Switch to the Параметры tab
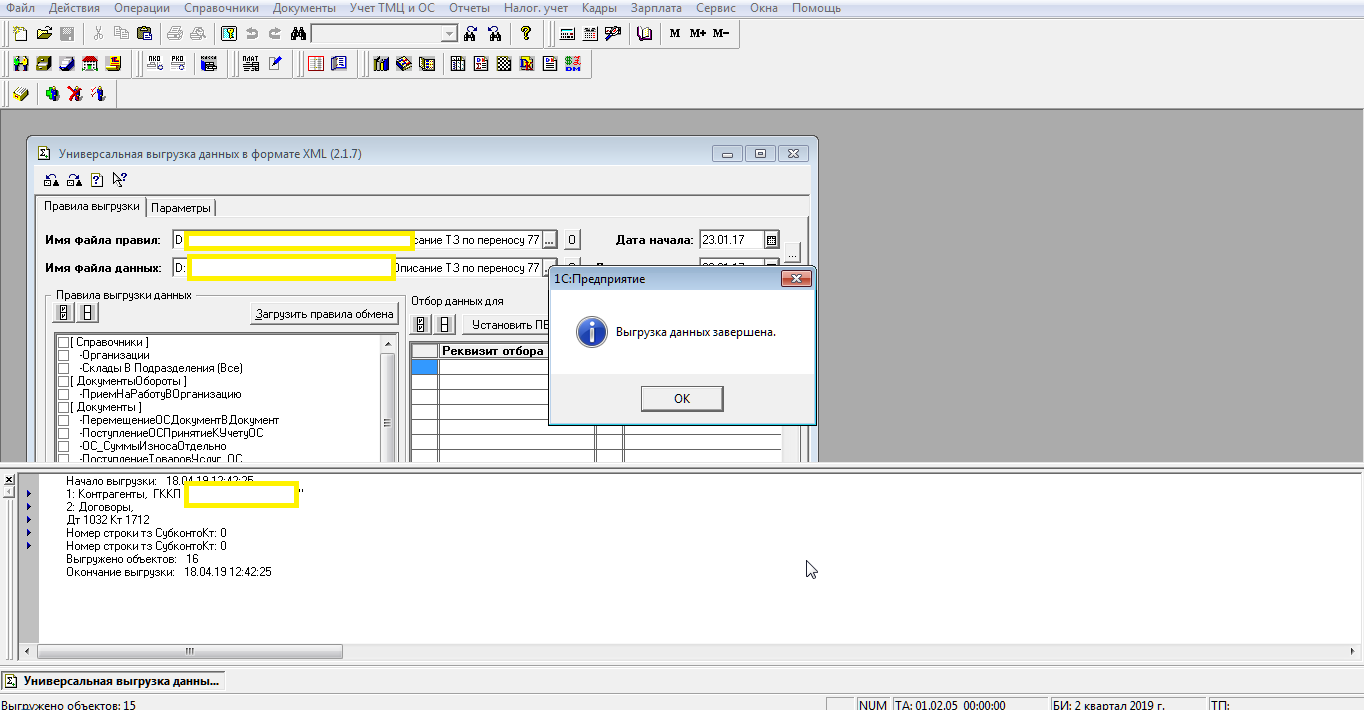Image resolution: width=1364 pixels, height=710 pixels. [x=181, y=208]
